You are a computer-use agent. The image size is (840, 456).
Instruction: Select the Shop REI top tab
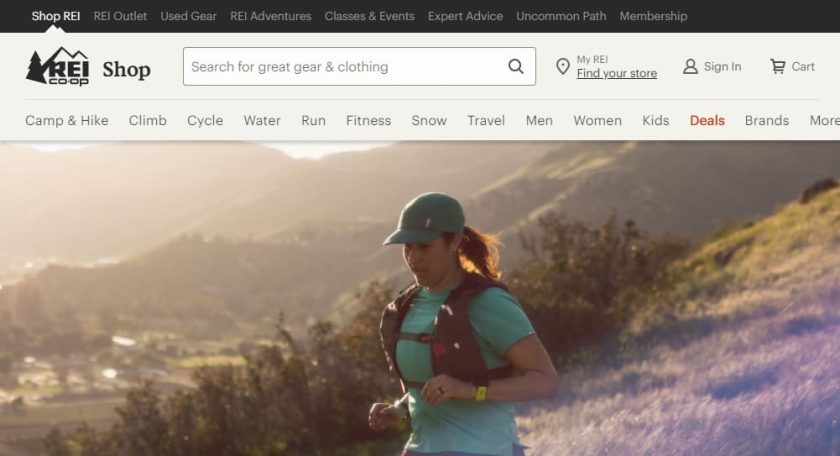pos(56,16)
